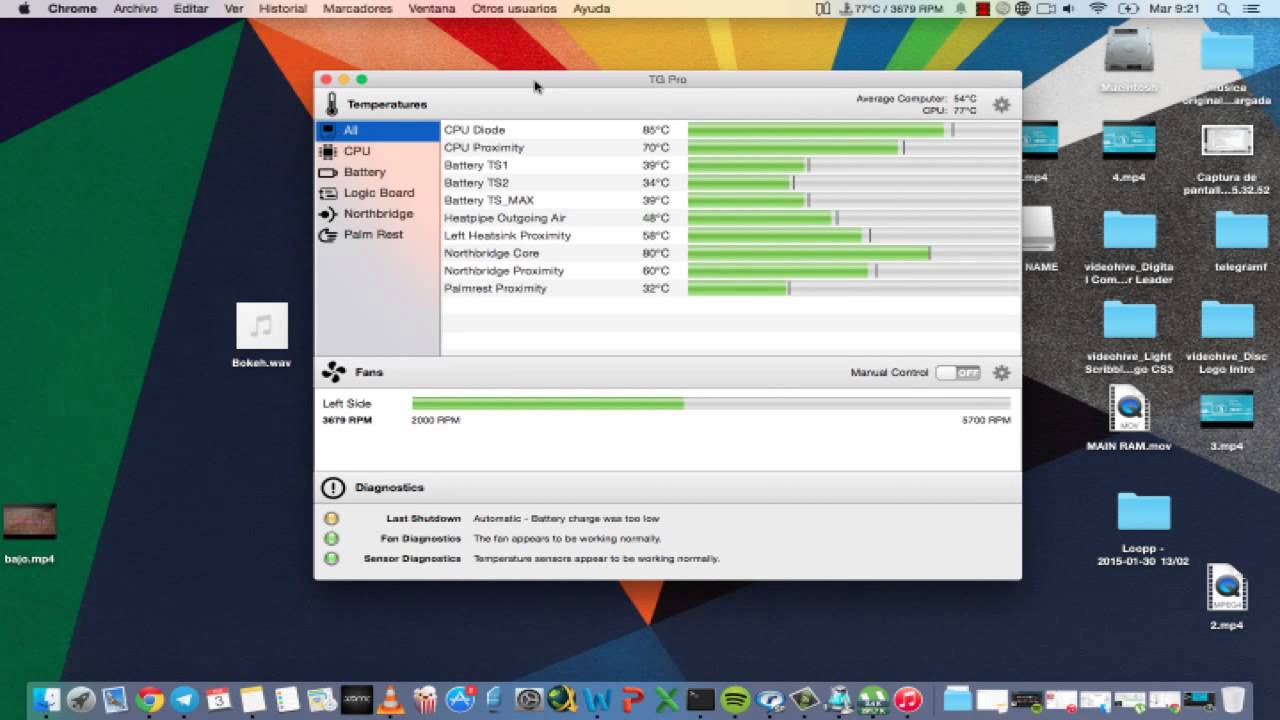This screenshot has width=1280, height=720.
Task: Choose Logic Board in the sidebar
Action: pyautogui.click(x=378, y=193)
